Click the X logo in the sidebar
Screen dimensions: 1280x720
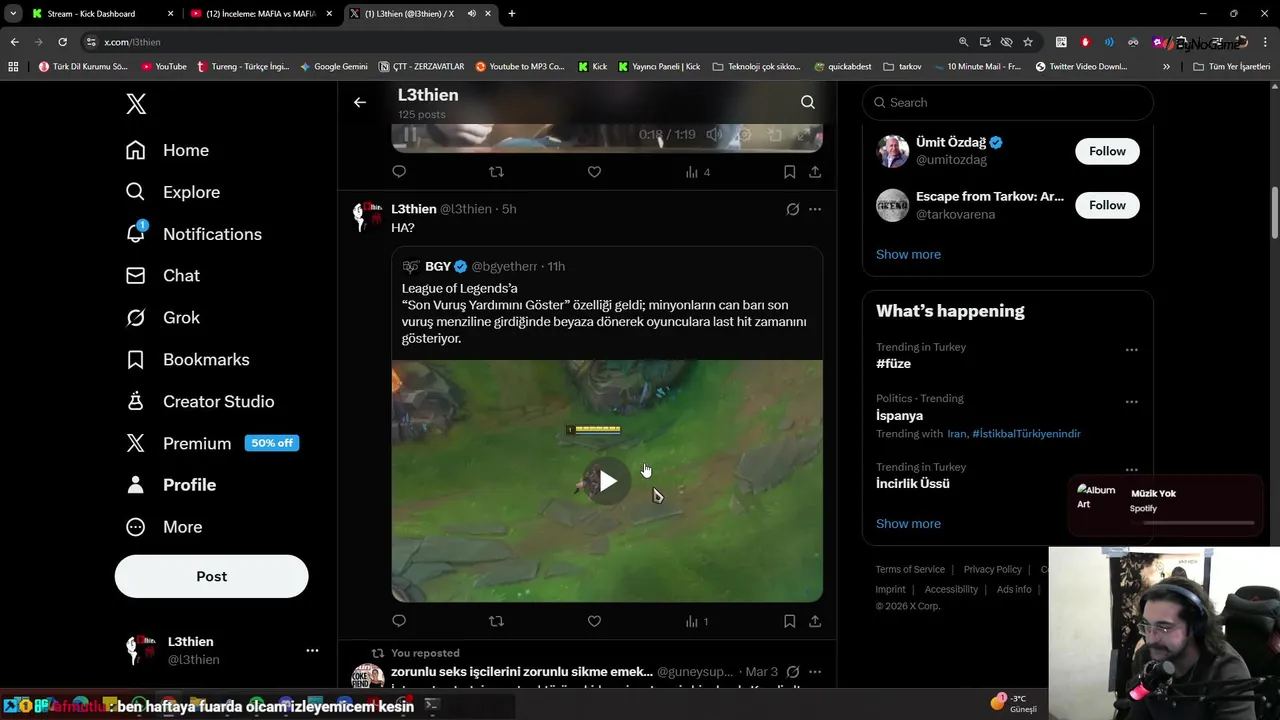[136, 104]
